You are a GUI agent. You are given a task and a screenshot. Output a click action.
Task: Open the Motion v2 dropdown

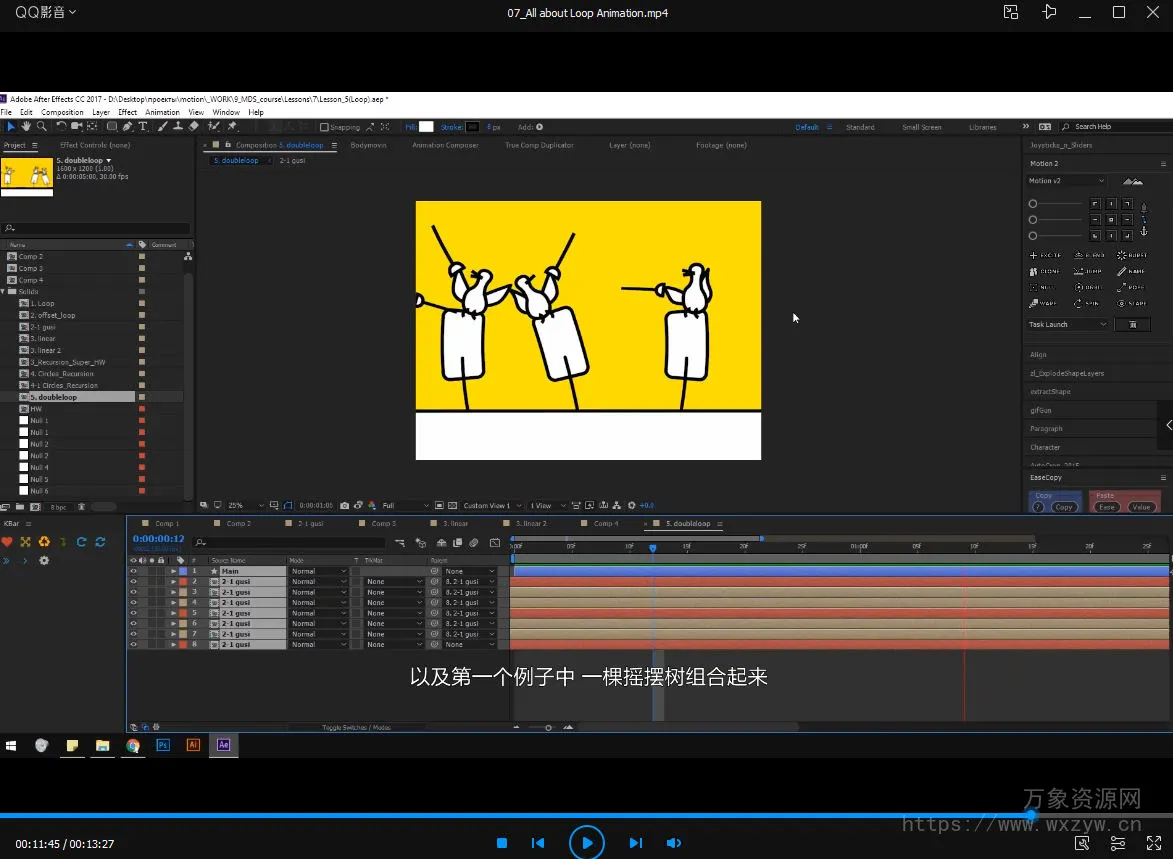click(1067, 181)
